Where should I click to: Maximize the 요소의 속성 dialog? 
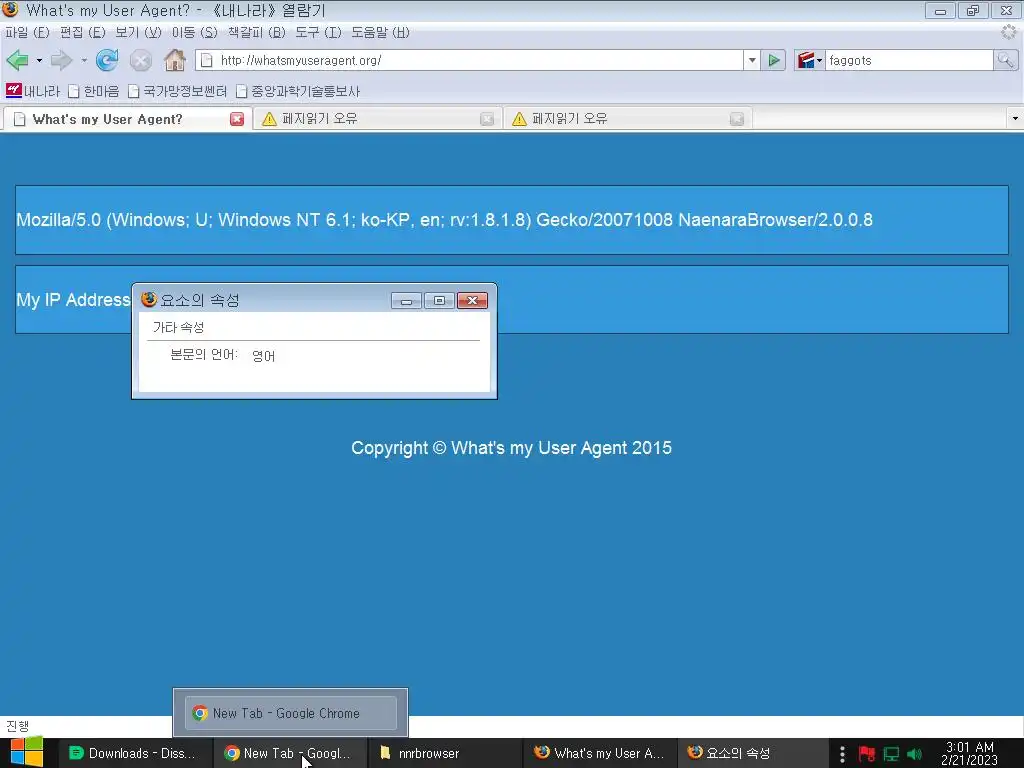tap(440, 300)
